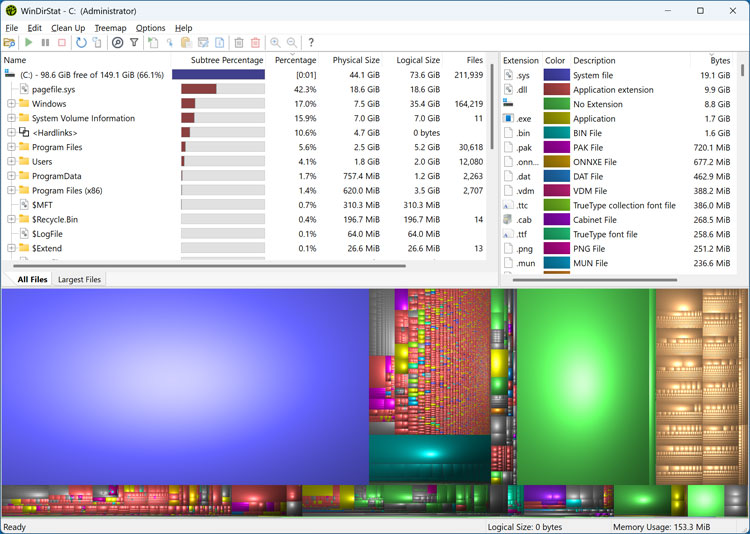This screenshot has height=534, width=750.
Task: Expand the $Recycle.Bin folder node
Action: click(11, 219)
